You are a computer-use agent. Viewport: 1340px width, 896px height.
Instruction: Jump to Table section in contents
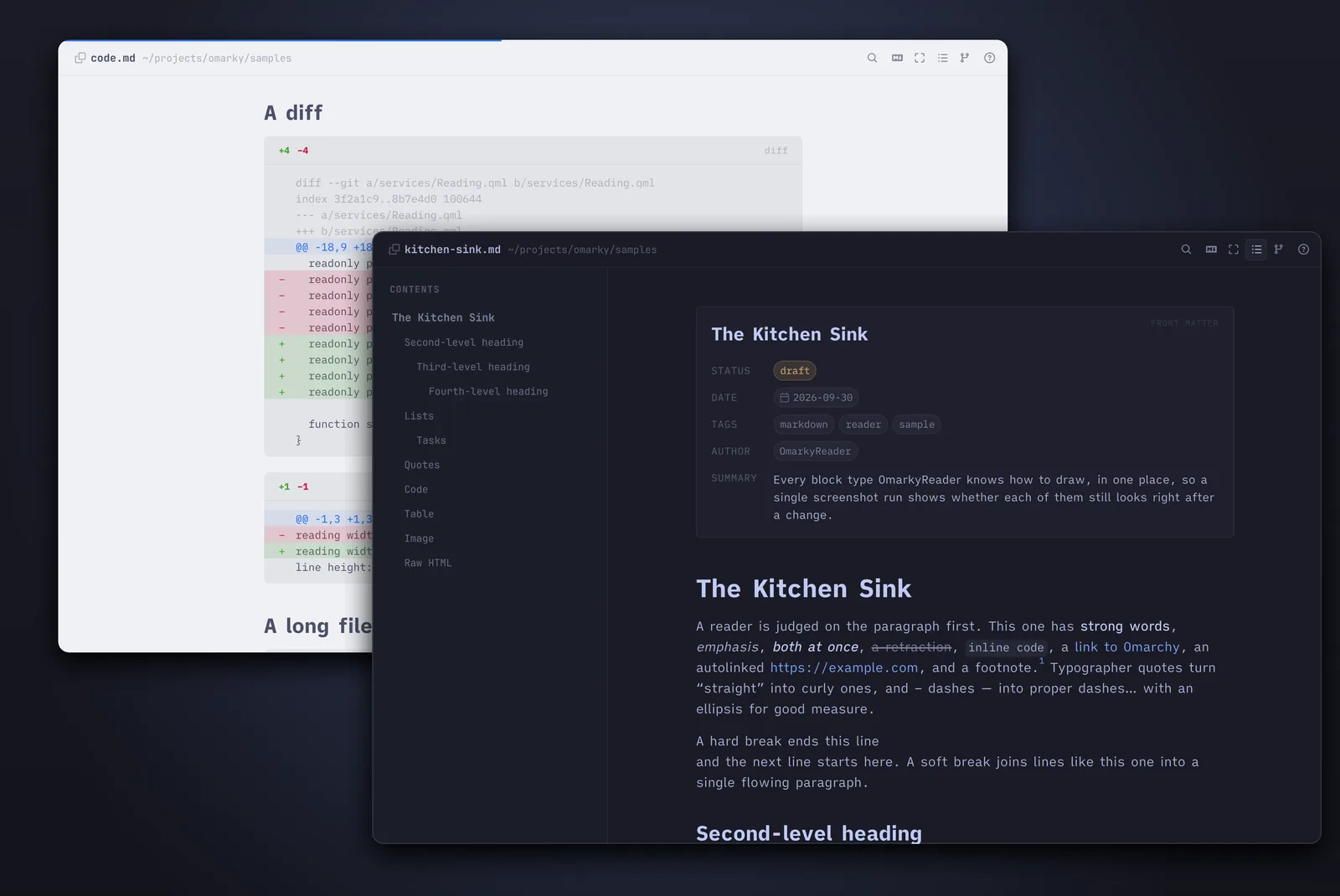coord(419,514)
